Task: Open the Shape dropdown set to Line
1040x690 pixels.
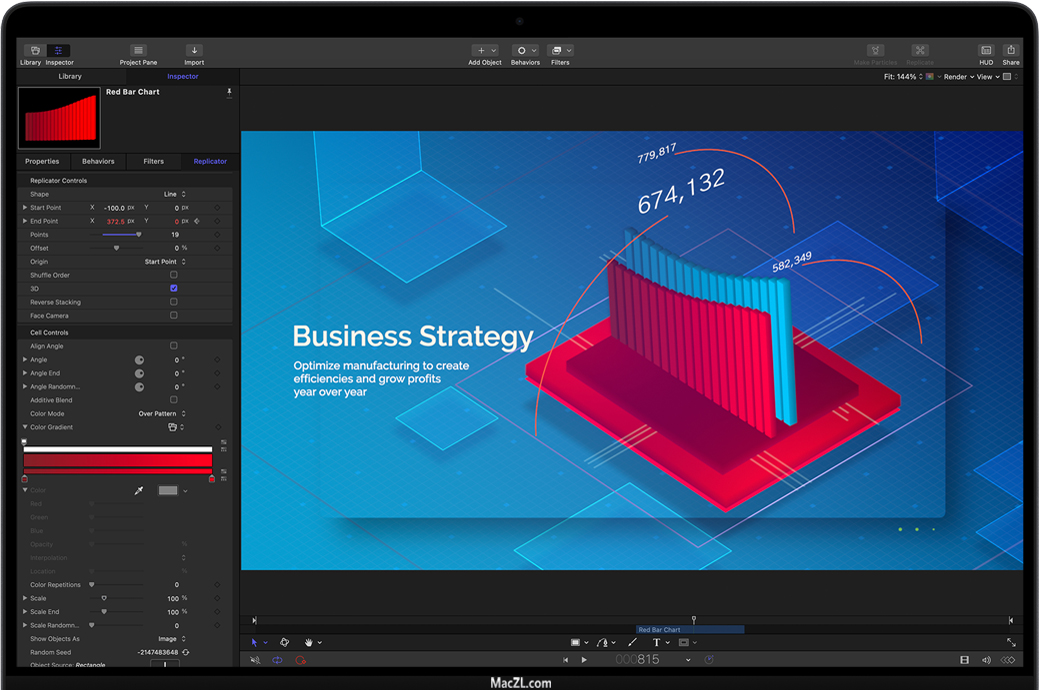Action: click(x=175, y=194)
